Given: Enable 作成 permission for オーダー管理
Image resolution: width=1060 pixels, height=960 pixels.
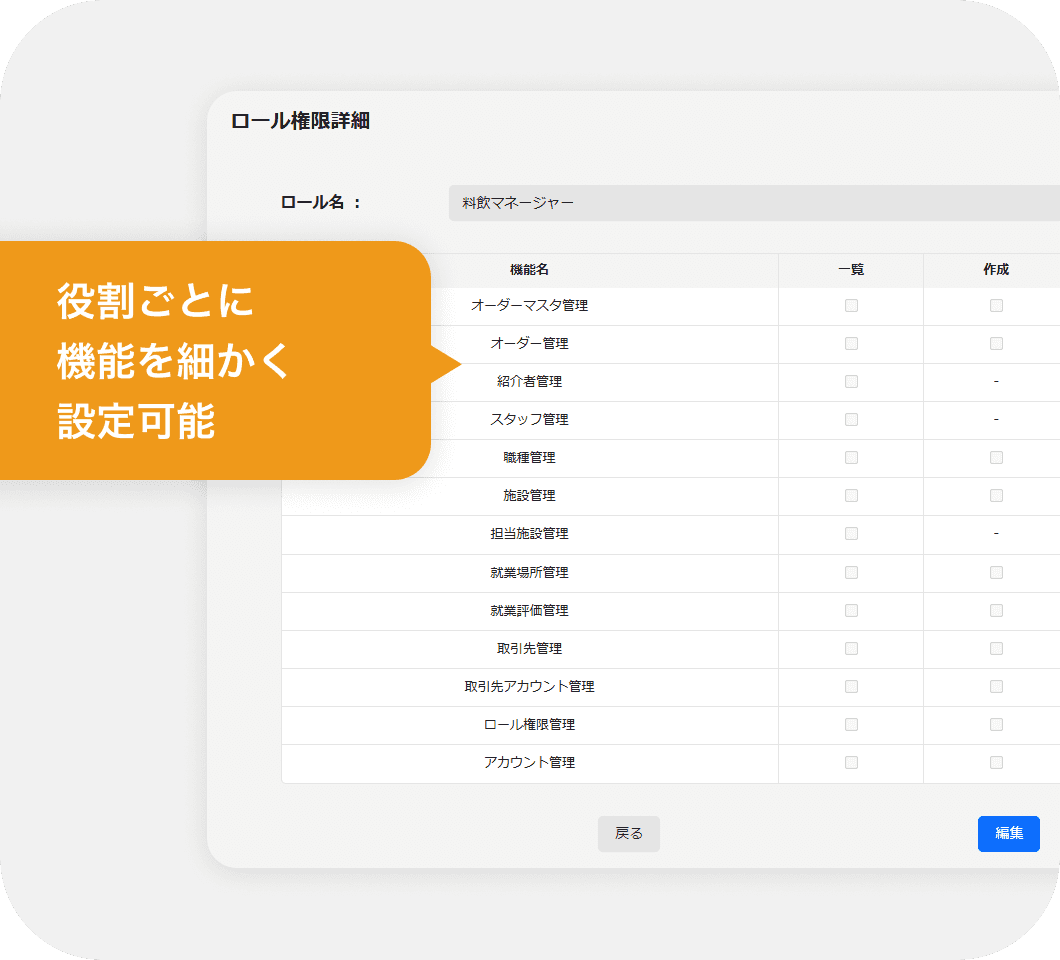Looking at the screenshot, I should [996, 344].
